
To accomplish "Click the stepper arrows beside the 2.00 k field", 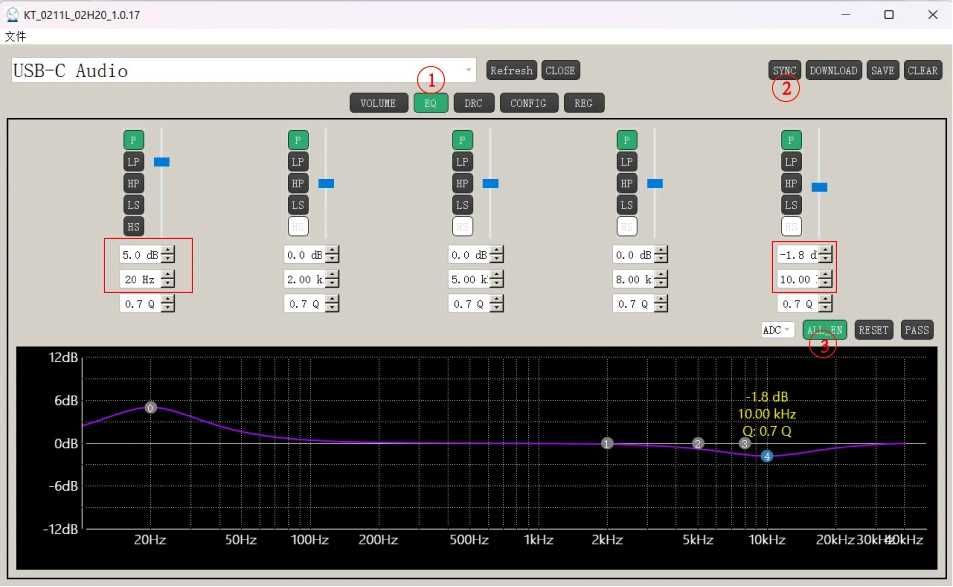I will pyautogui.click(x=332, y=280).
